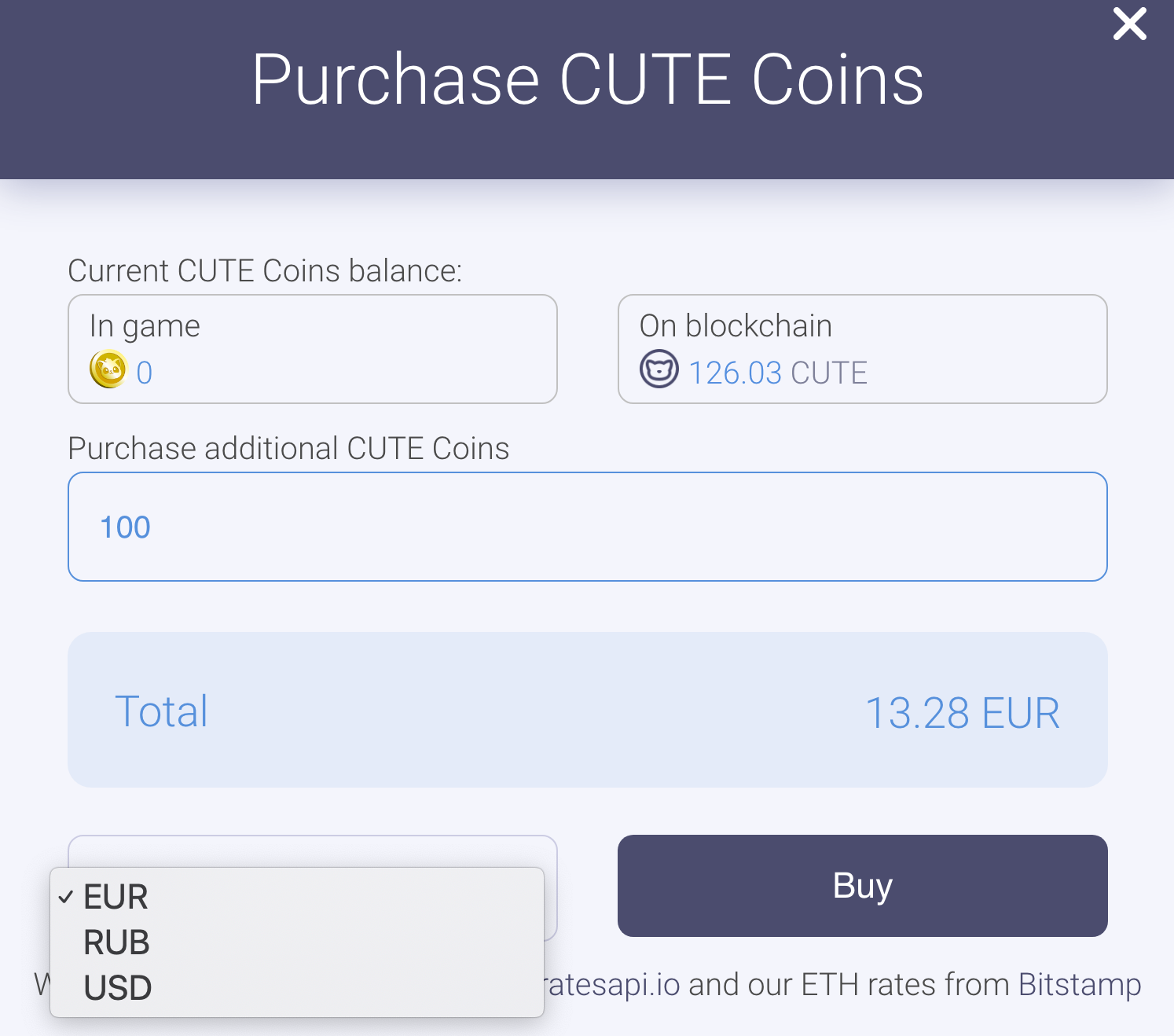The height and width of the screenshot is (1036, 1174).
Task: Click the gold coin in-game icon
Action: coord(108,369)
